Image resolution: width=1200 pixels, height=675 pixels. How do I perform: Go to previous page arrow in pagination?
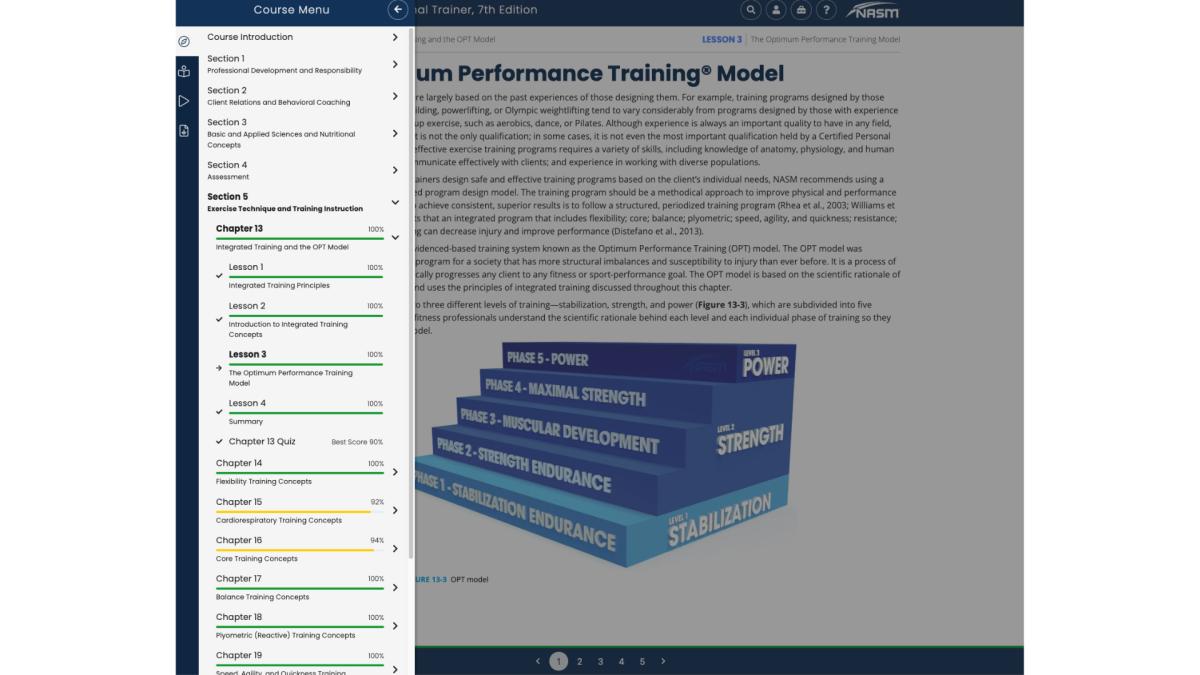click(538, 661)
